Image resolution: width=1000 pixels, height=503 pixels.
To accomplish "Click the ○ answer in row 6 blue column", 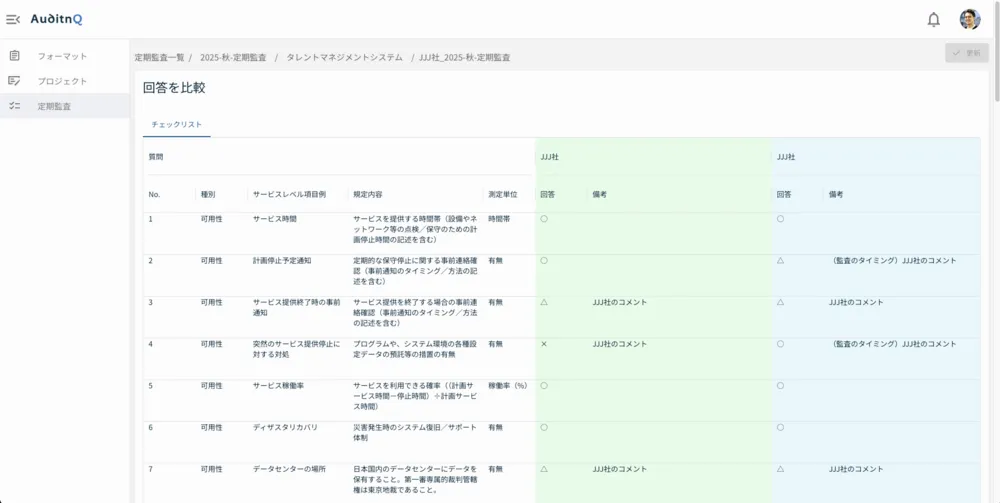I will click(780, 427).
